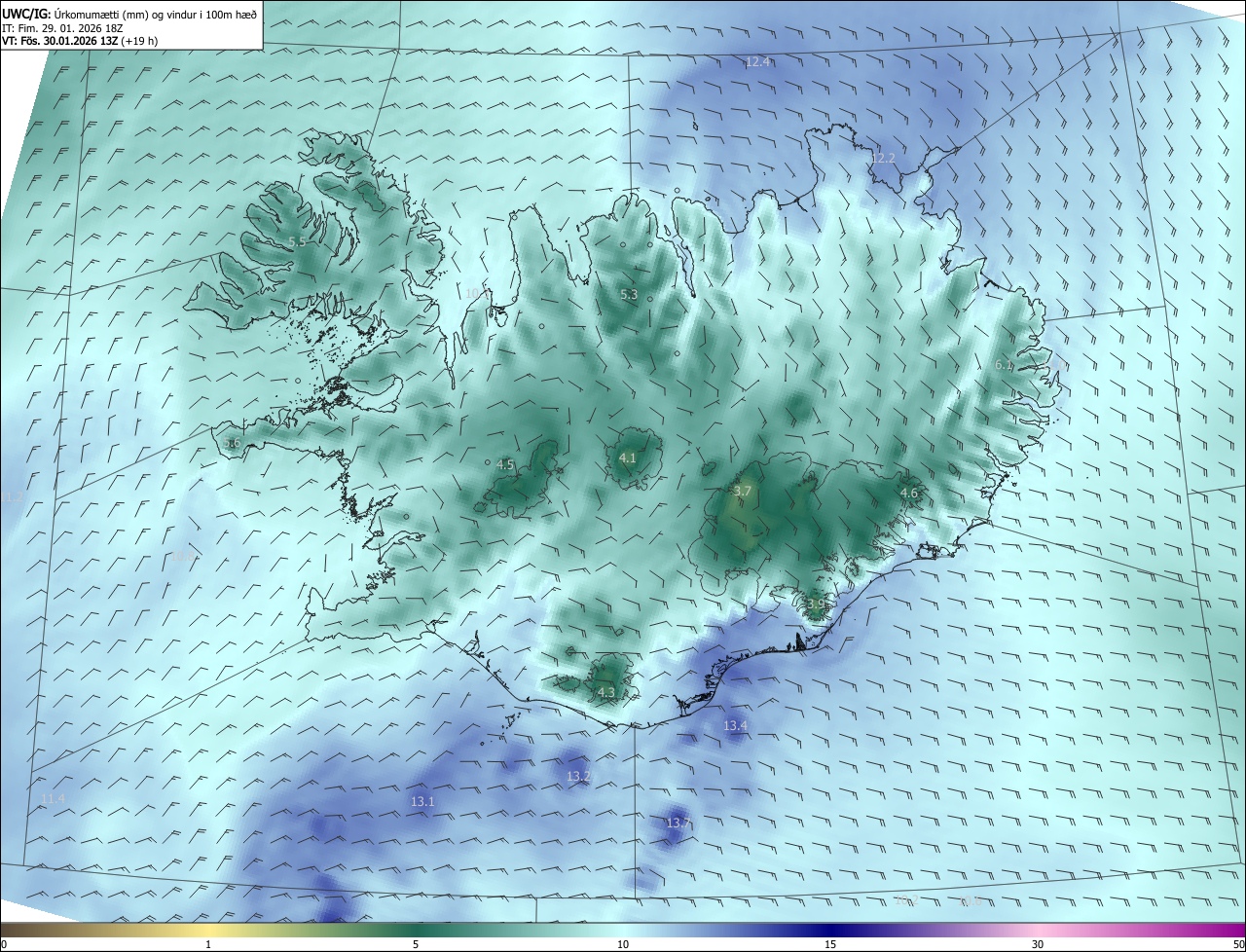
Task: Select the 4.1 value label on the glacier
Action: coord(627,458)
